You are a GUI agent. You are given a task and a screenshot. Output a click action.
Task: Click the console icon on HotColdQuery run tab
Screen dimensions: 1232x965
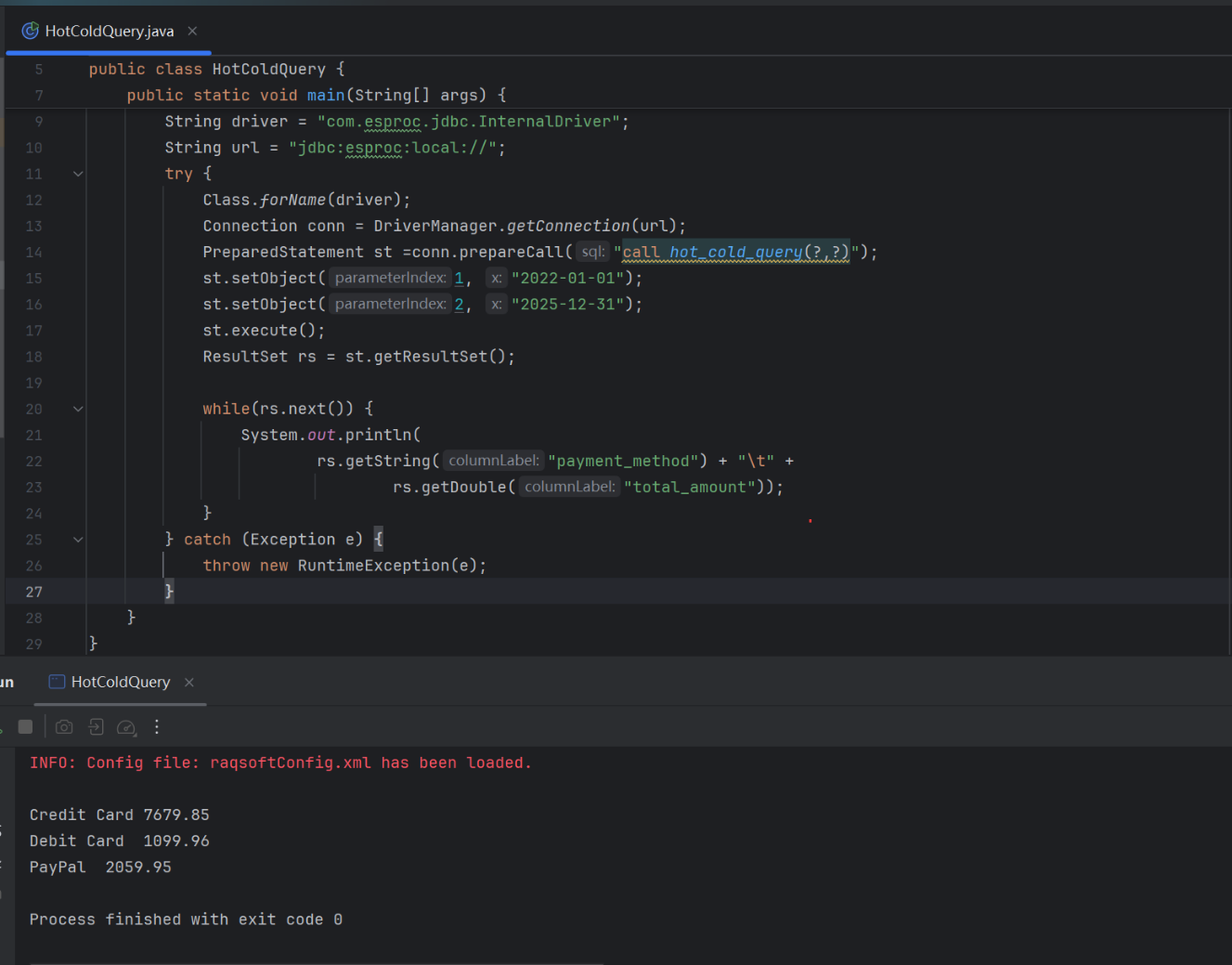pos(57,682)
